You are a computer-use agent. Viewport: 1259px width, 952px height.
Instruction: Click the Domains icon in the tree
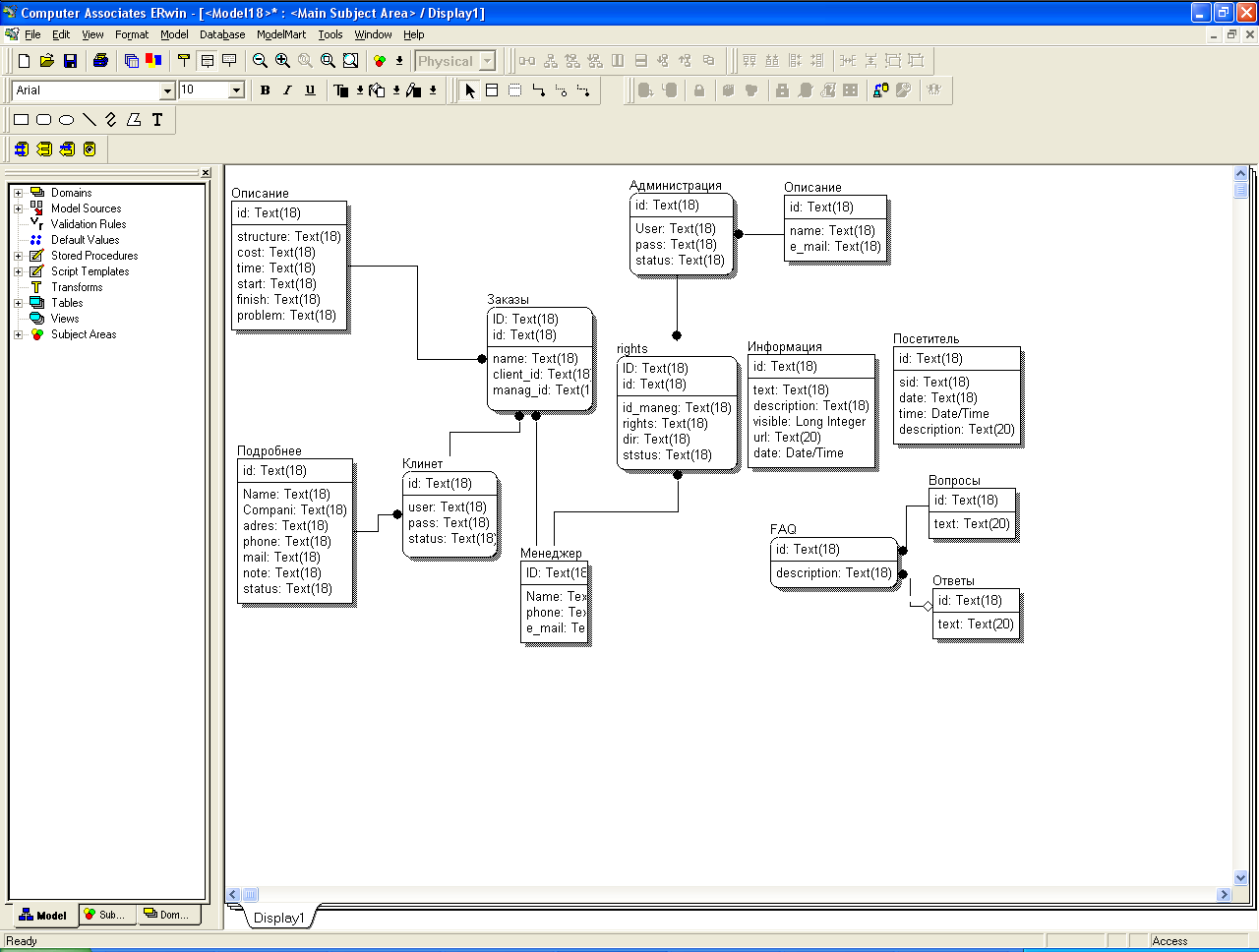(37, 193)
